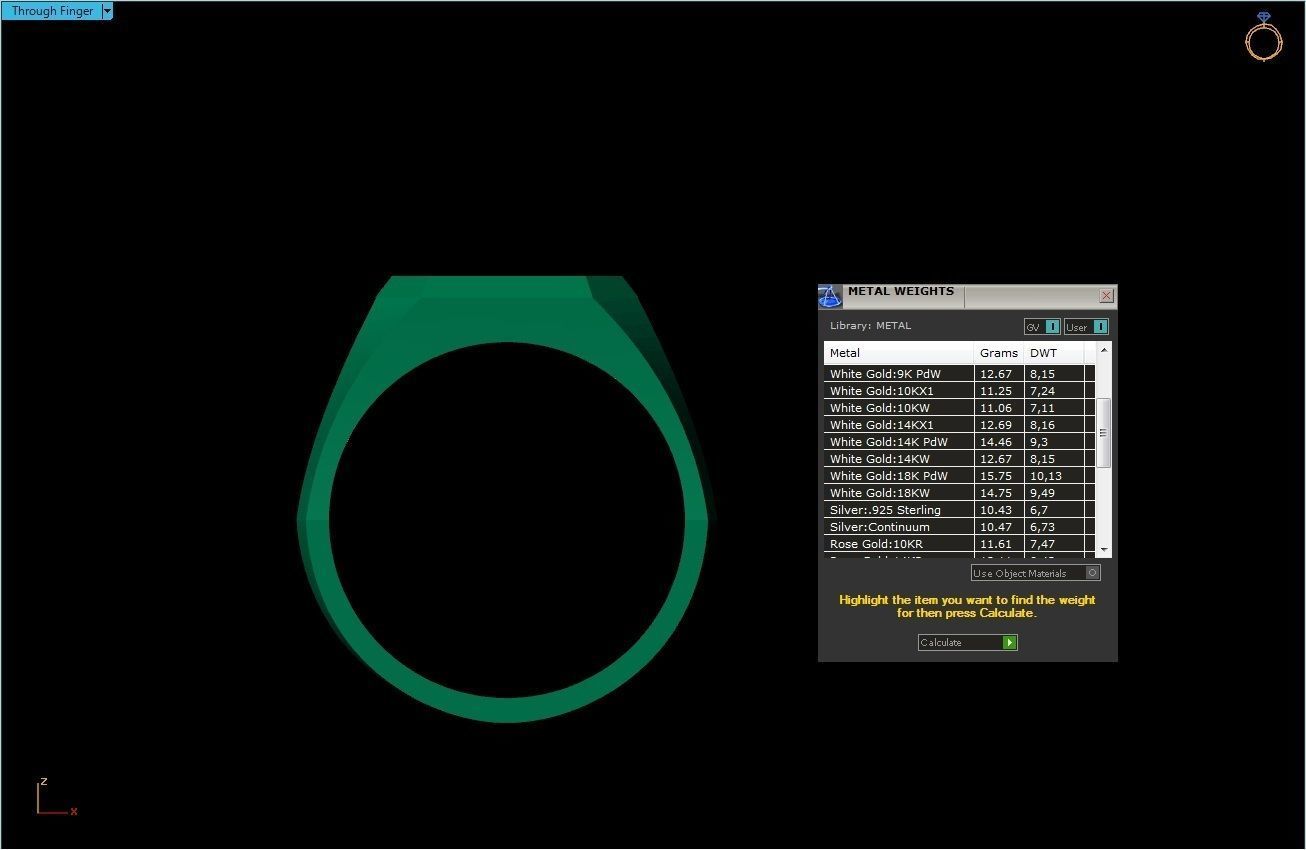1306x850 pixels.
Task: Toggle the User library switch
Action: (1086, 327)
